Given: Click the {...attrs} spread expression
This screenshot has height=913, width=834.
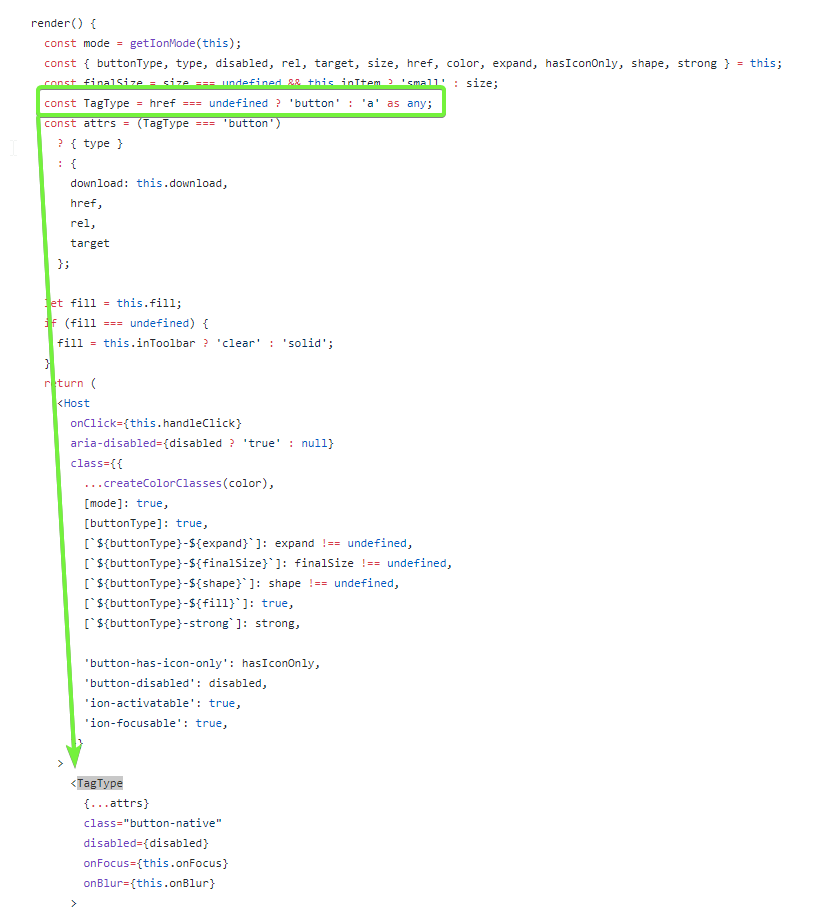Looking at the screenshot, I should 115,802.
